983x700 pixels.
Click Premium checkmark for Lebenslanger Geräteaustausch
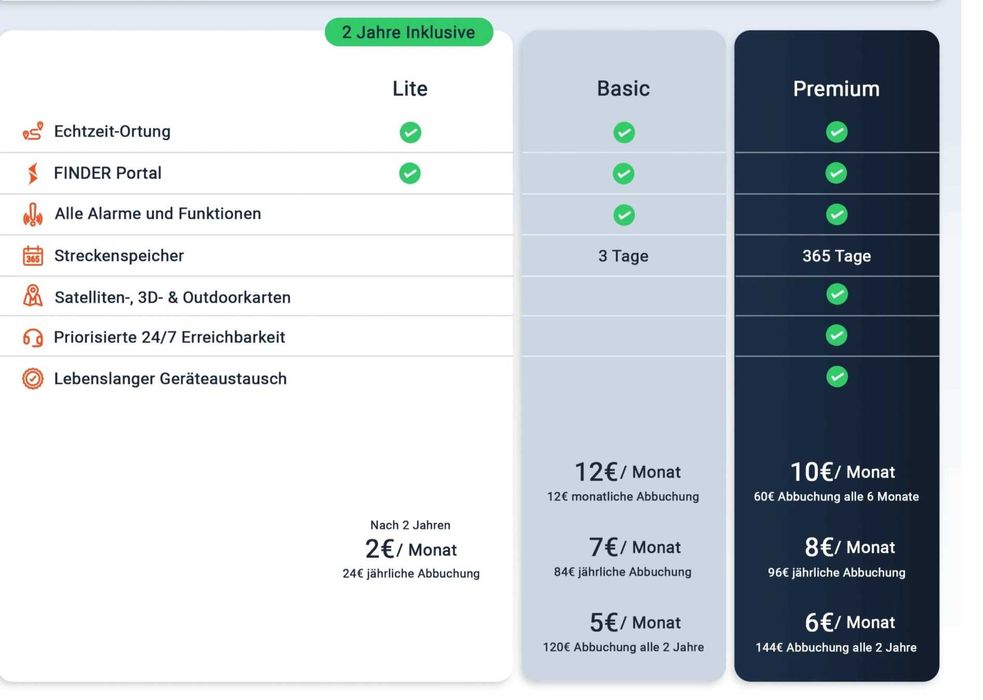(x=837, y=377)
